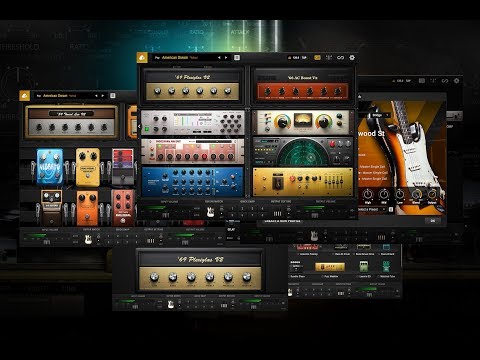Select the red four-knob pedal
Viewport: 480px width, 360px height.
pyautogui.click(x=123, y=207)
